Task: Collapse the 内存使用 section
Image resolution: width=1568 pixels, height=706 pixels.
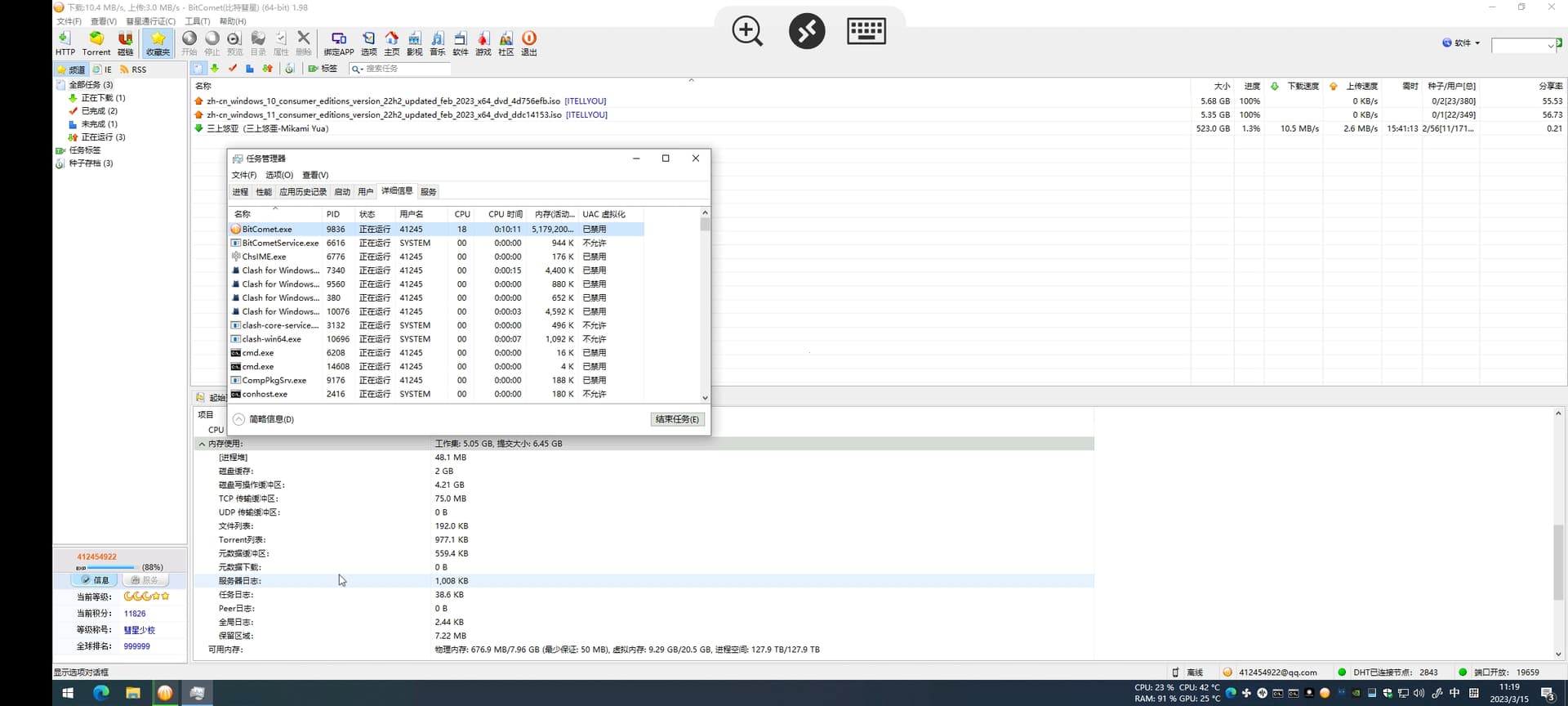Action: point(202,444)
